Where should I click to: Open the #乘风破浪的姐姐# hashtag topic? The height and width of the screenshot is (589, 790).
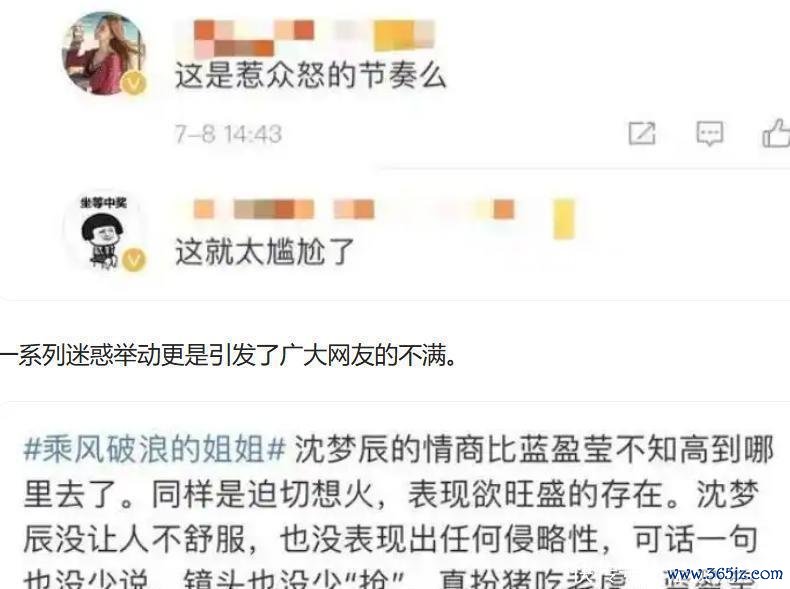pos(155,448)
